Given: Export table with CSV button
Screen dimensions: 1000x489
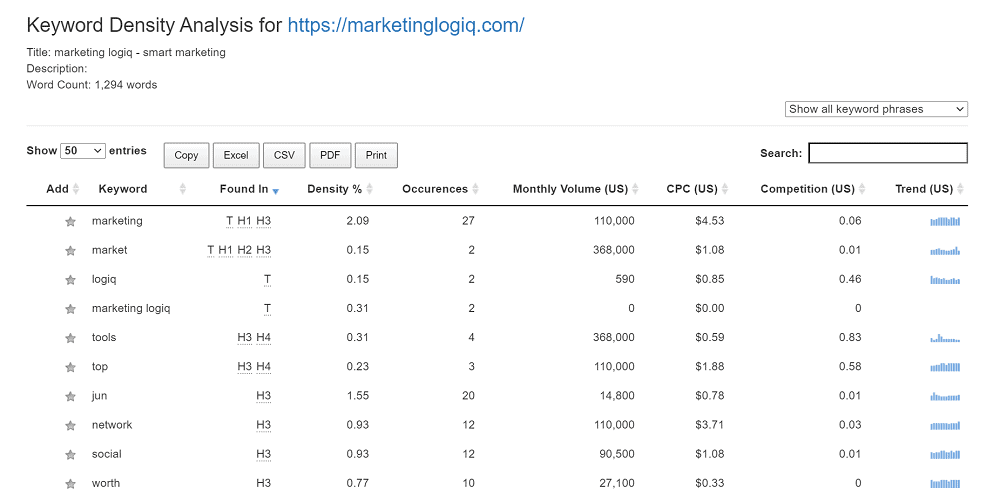Looking at the screenshot, I should coord(284,155).
